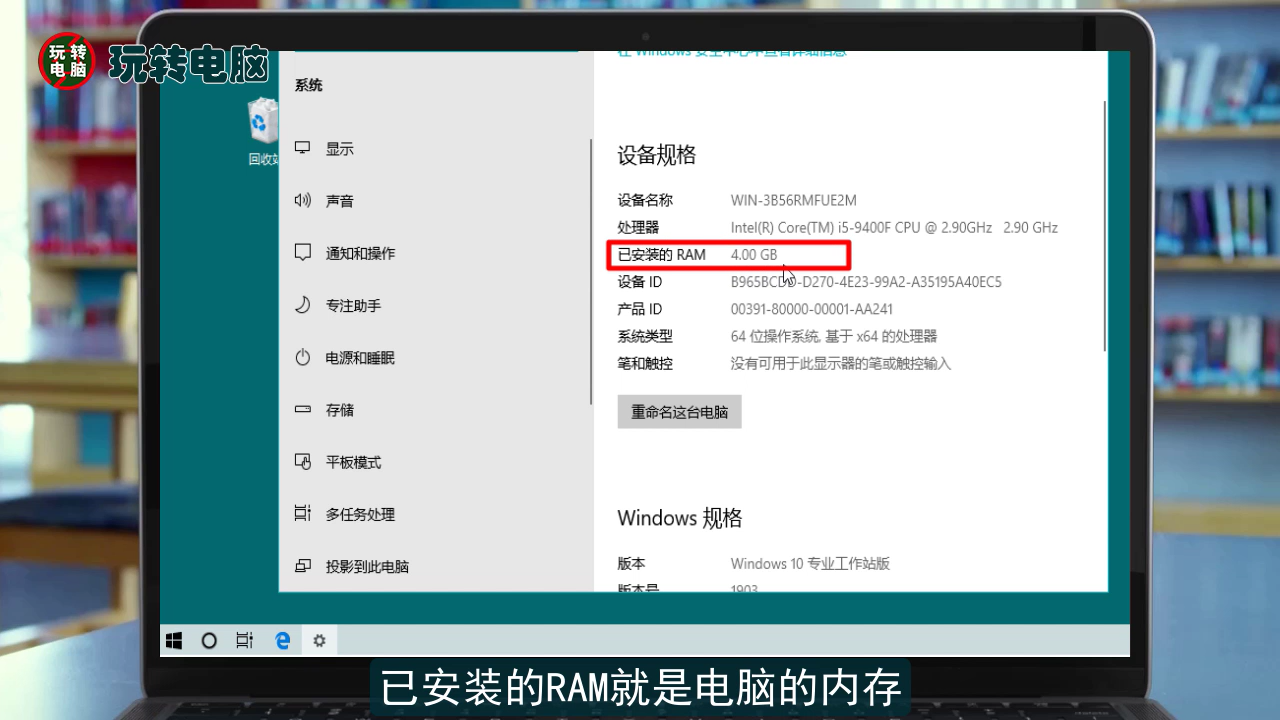
Task: Click the 已安装的 RAM label
Action: pyautogui.click(x=661, y=255)
